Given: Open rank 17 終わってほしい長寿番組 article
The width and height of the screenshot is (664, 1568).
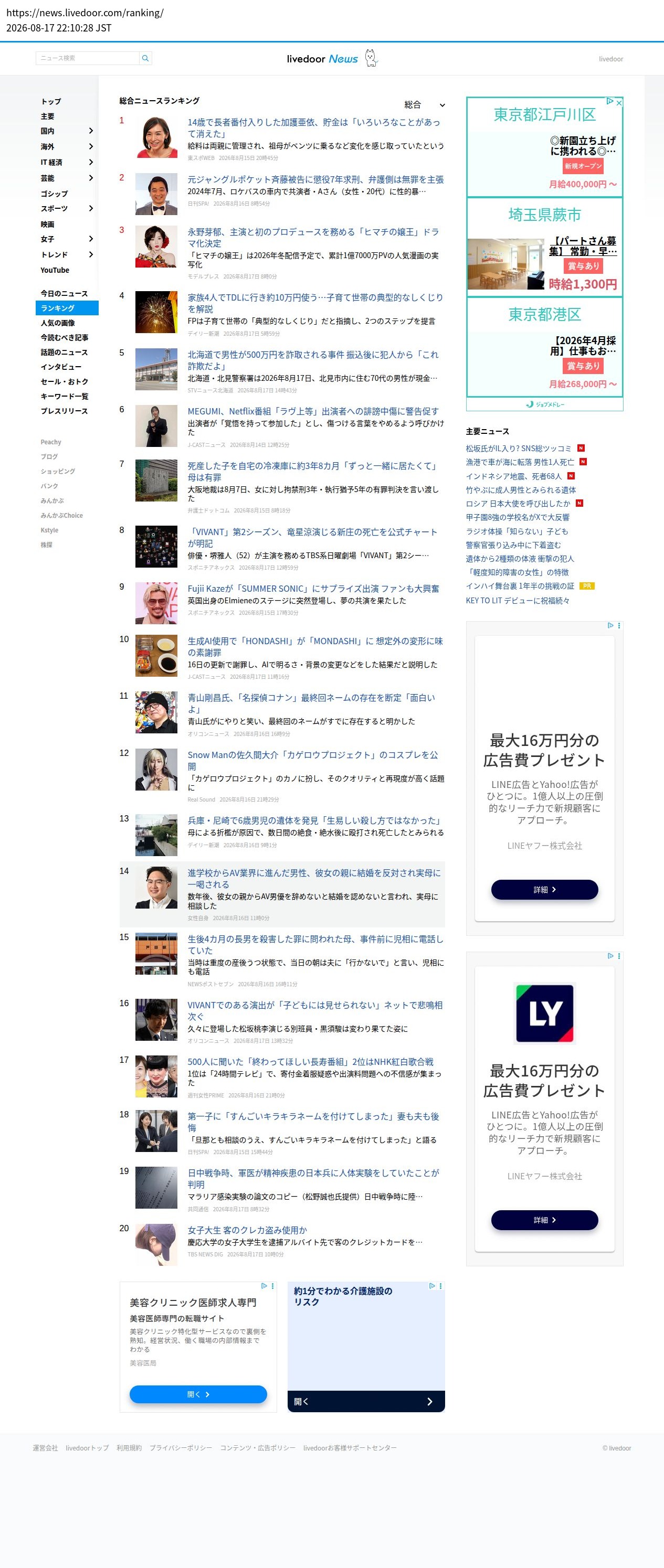Looking at the screenshot, I should (311, 1062).
